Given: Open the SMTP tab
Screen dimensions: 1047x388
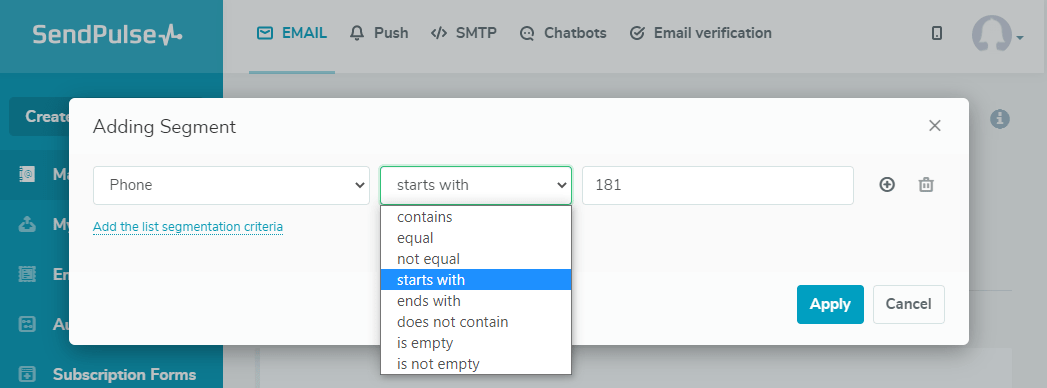Looking at the screenshot, I should point(463,33).
